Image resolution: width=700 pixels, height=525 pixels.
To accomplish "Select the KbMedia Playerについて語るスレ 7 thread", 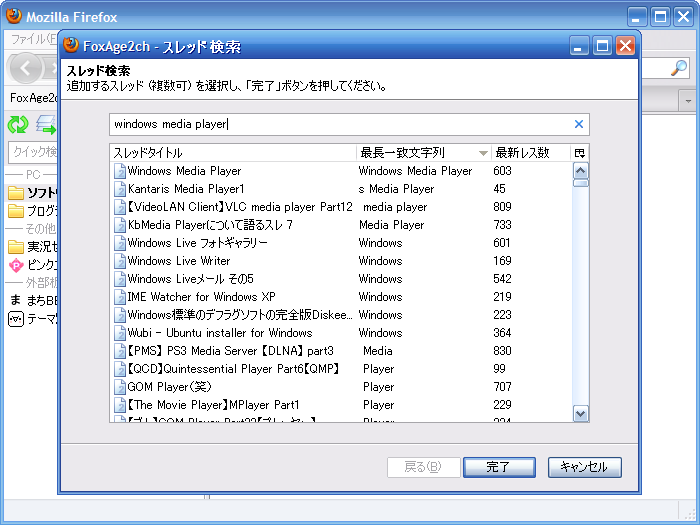I will coord(341,225).
